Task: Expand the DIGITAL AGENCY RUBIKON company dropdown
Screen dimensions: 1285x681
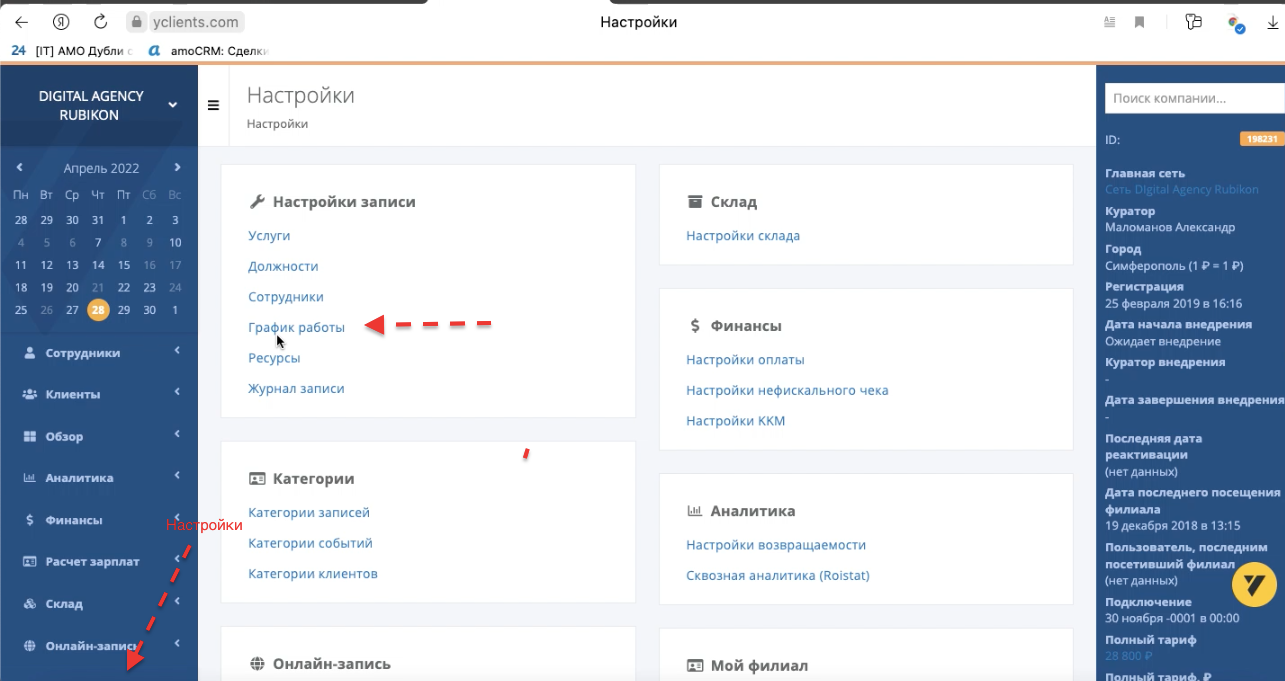Action: 173,105
